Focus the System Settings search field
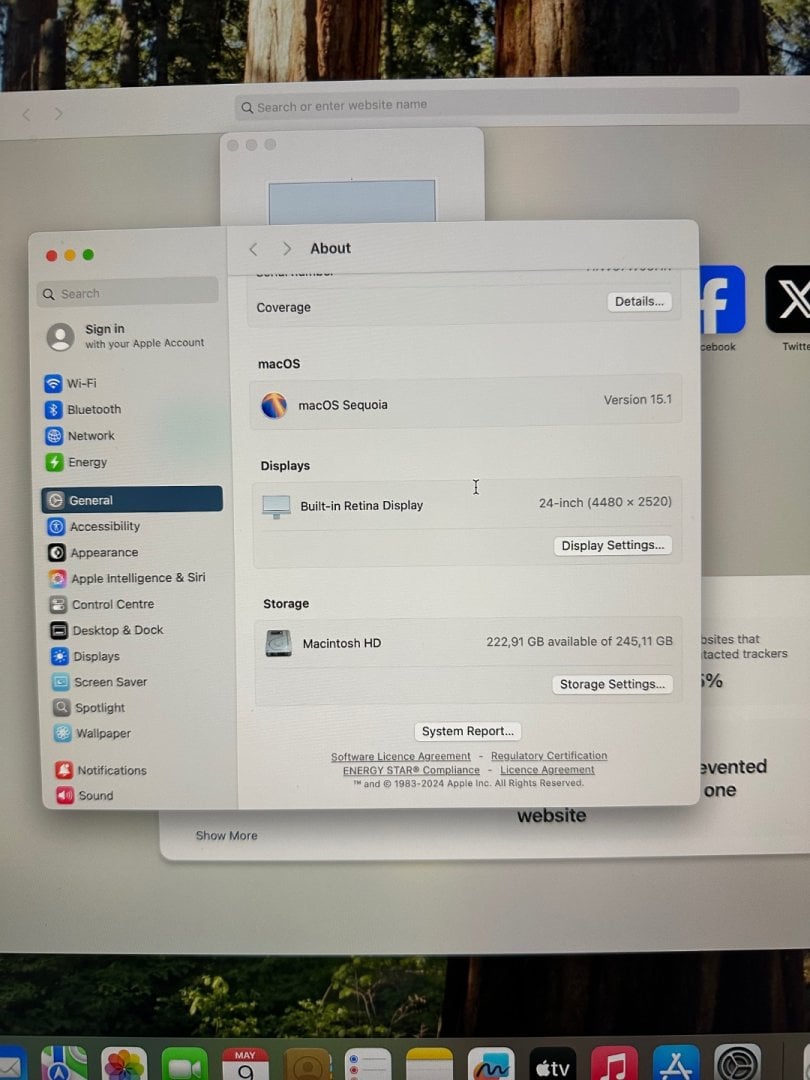Image resolution: width=810 pixels, height=1080 pixels. coord(127,293)
